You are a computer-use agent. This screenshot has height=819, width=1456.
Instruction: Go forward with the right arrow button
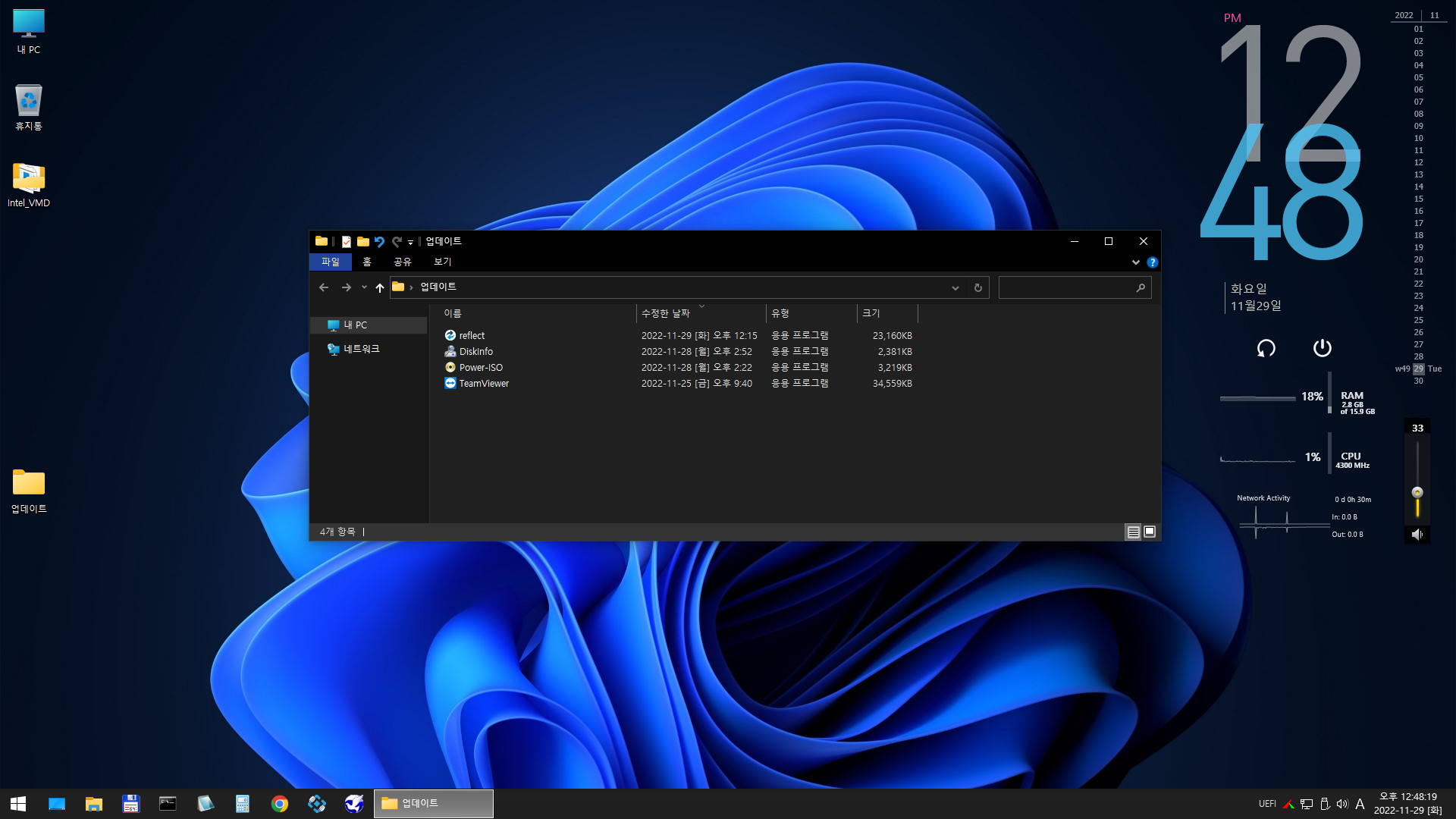[347, 287]
